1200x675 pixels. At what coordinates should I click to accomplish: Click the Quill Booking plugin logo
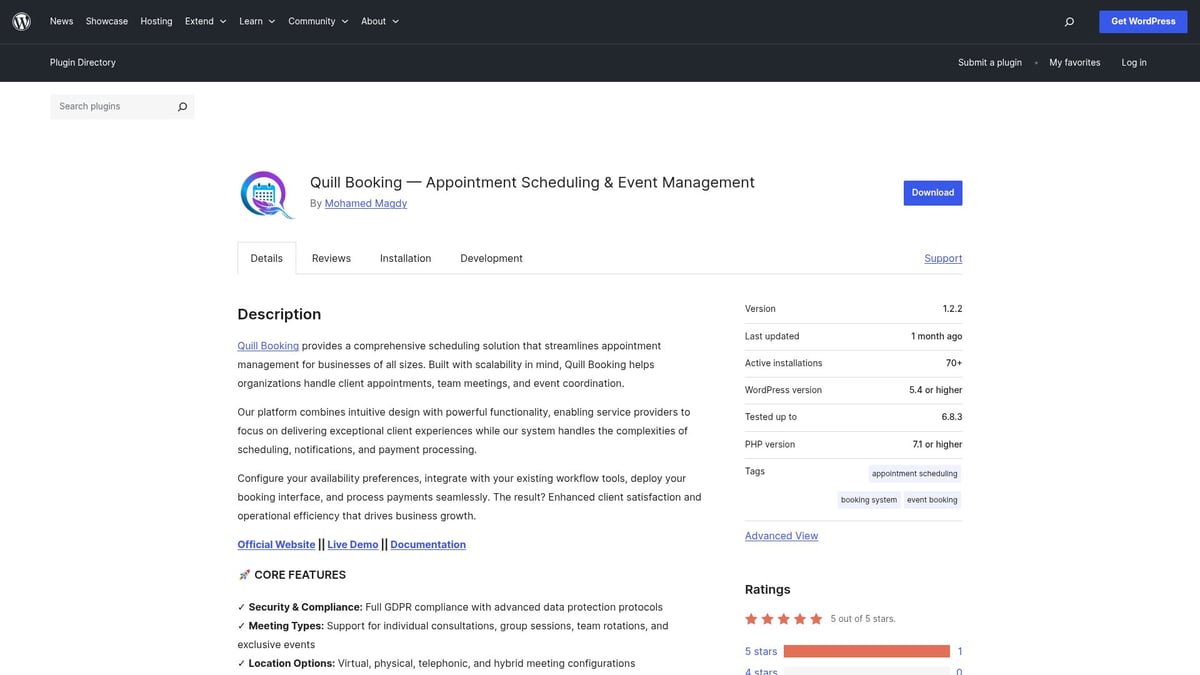(264, 193)
